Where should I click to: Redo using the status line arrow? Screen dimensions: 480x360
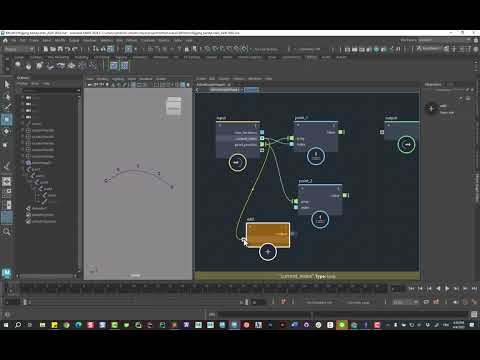coord(75,49)
